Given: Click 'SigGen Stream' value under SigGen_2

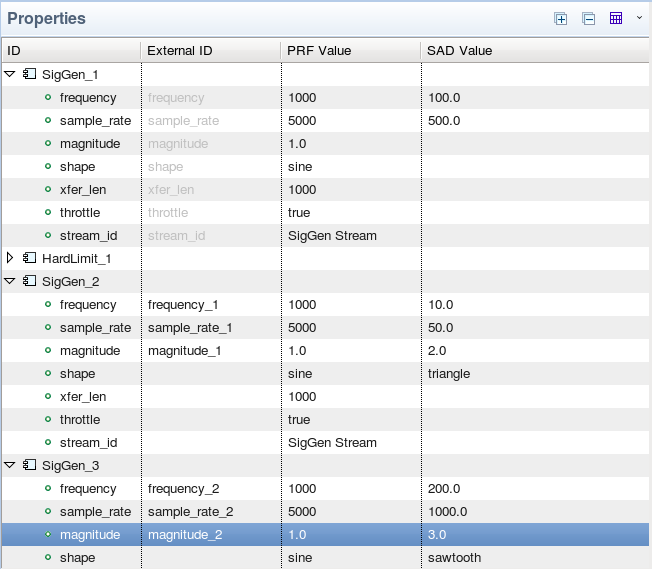Looking at the screenshot, I should click(332, 443).
